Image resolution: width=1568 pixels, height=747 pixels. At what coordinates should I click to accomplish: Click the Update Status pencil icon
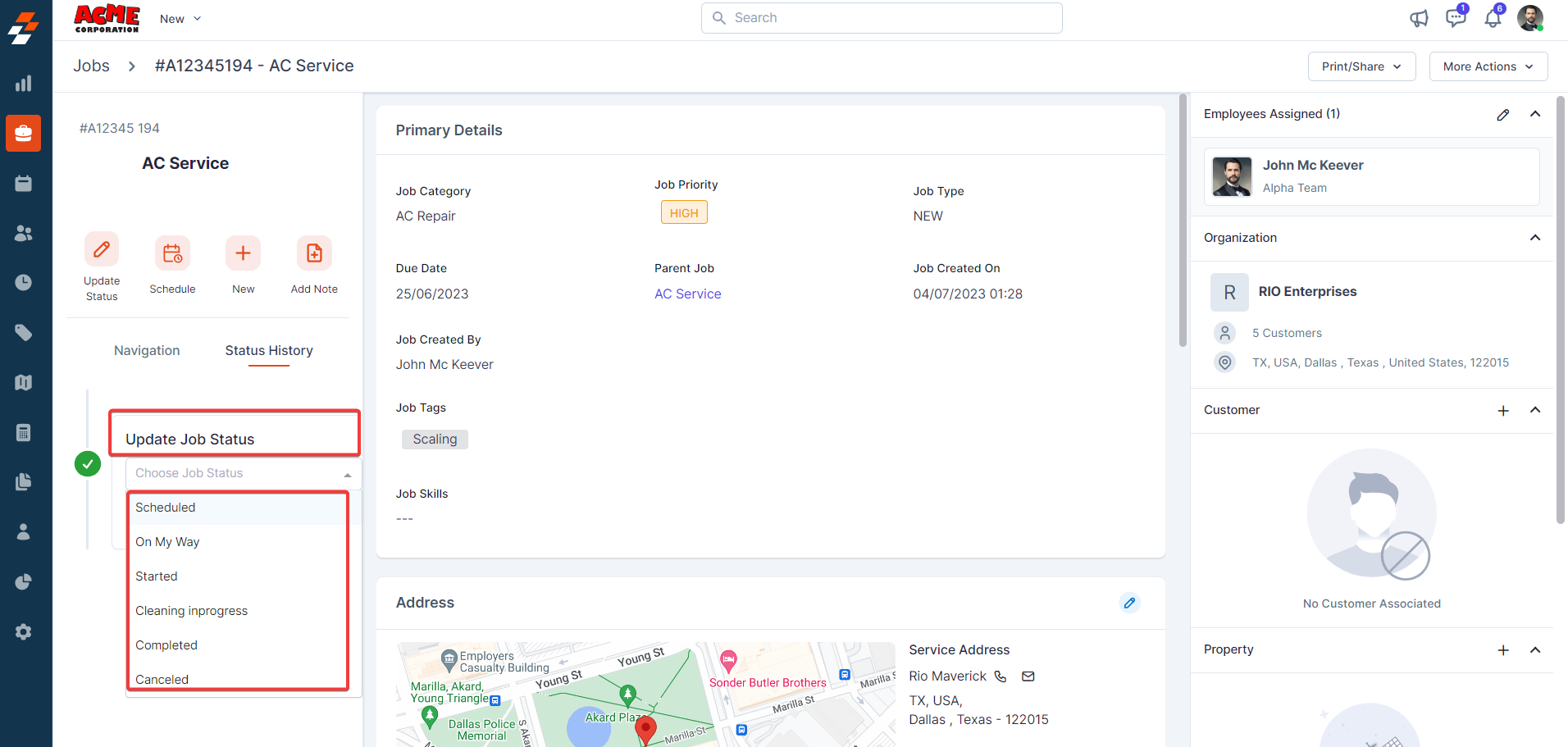(x=102, y=250)
